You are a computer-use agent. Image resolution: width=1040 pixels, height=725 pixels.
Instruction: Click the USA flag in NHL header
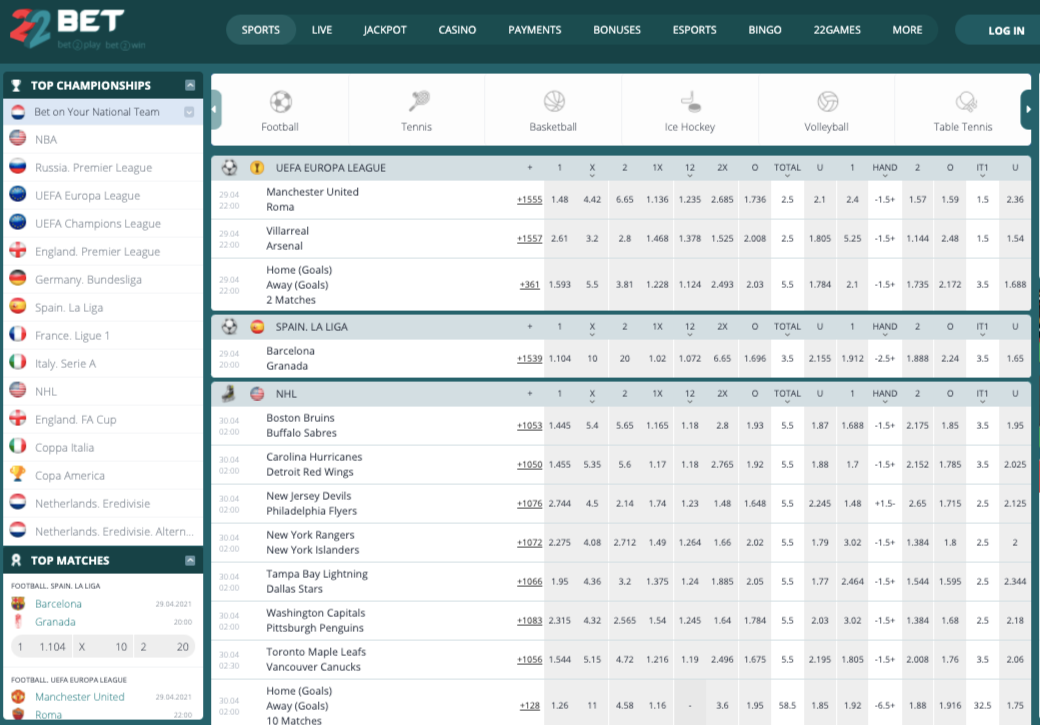[257, 394]
